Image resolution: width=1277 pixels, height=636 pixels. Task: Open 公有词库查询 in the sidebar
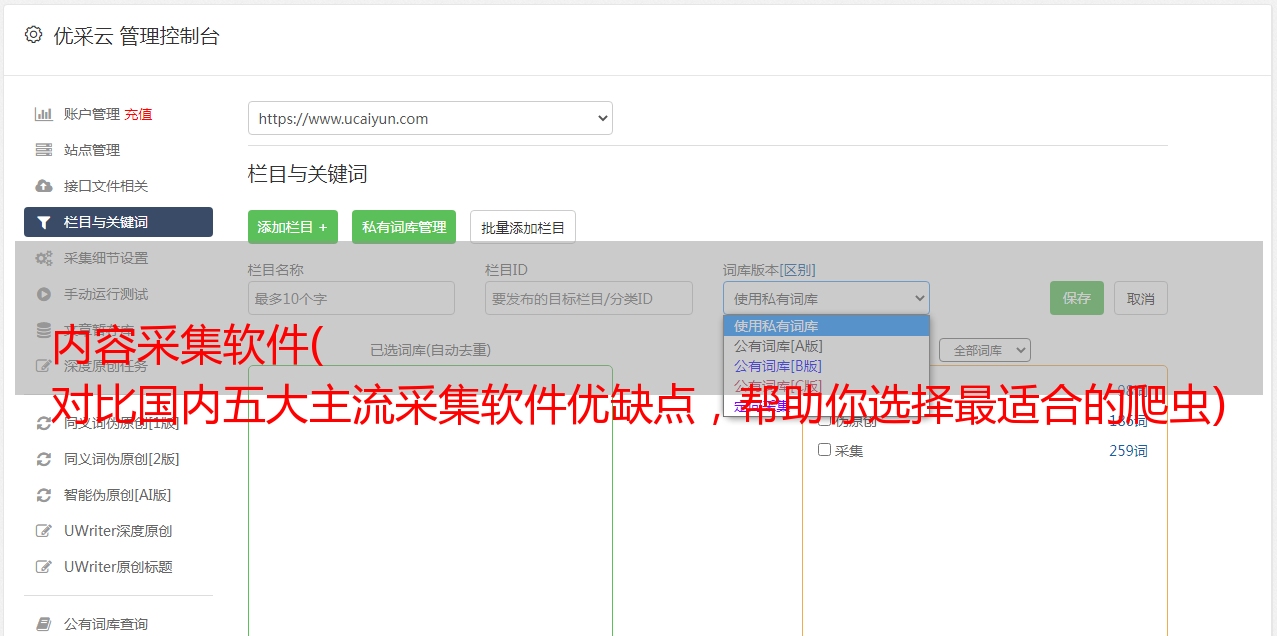(106, 624)
